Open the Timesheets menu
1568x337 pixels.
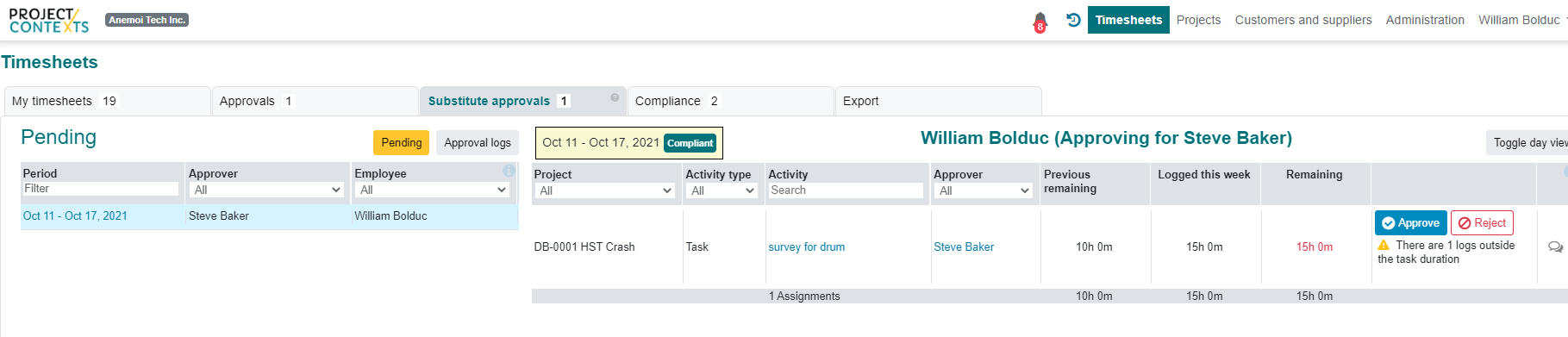(1128, 20)
